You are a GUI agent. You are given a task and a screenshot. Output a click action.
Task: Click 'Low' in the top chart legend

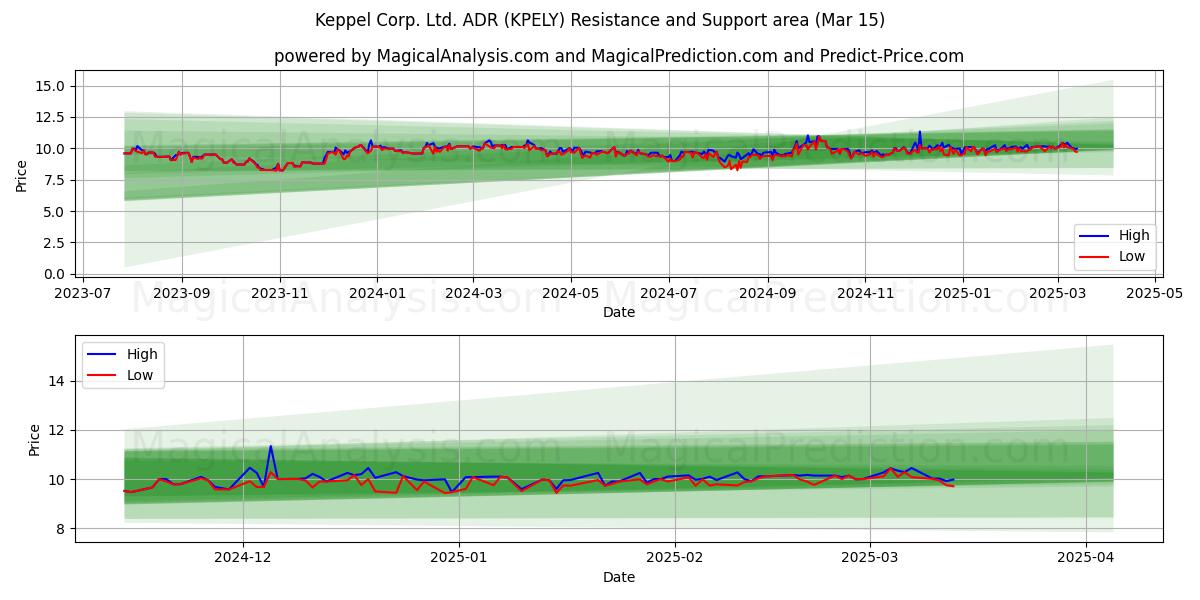point(1133,257)
